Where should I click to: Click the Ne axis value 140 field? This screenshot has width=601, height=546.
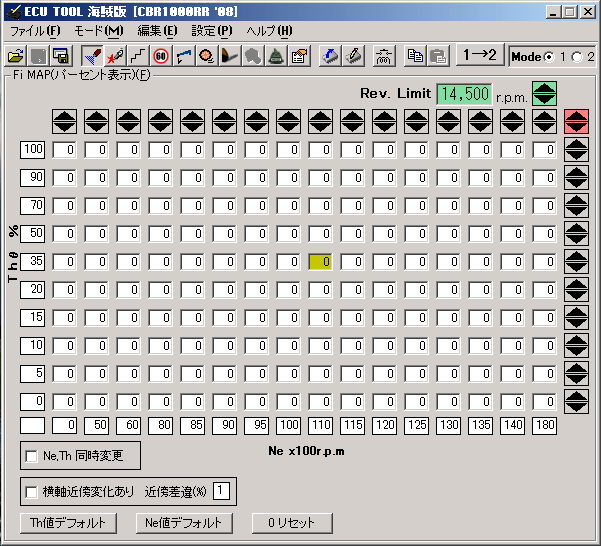pos(512,425)
